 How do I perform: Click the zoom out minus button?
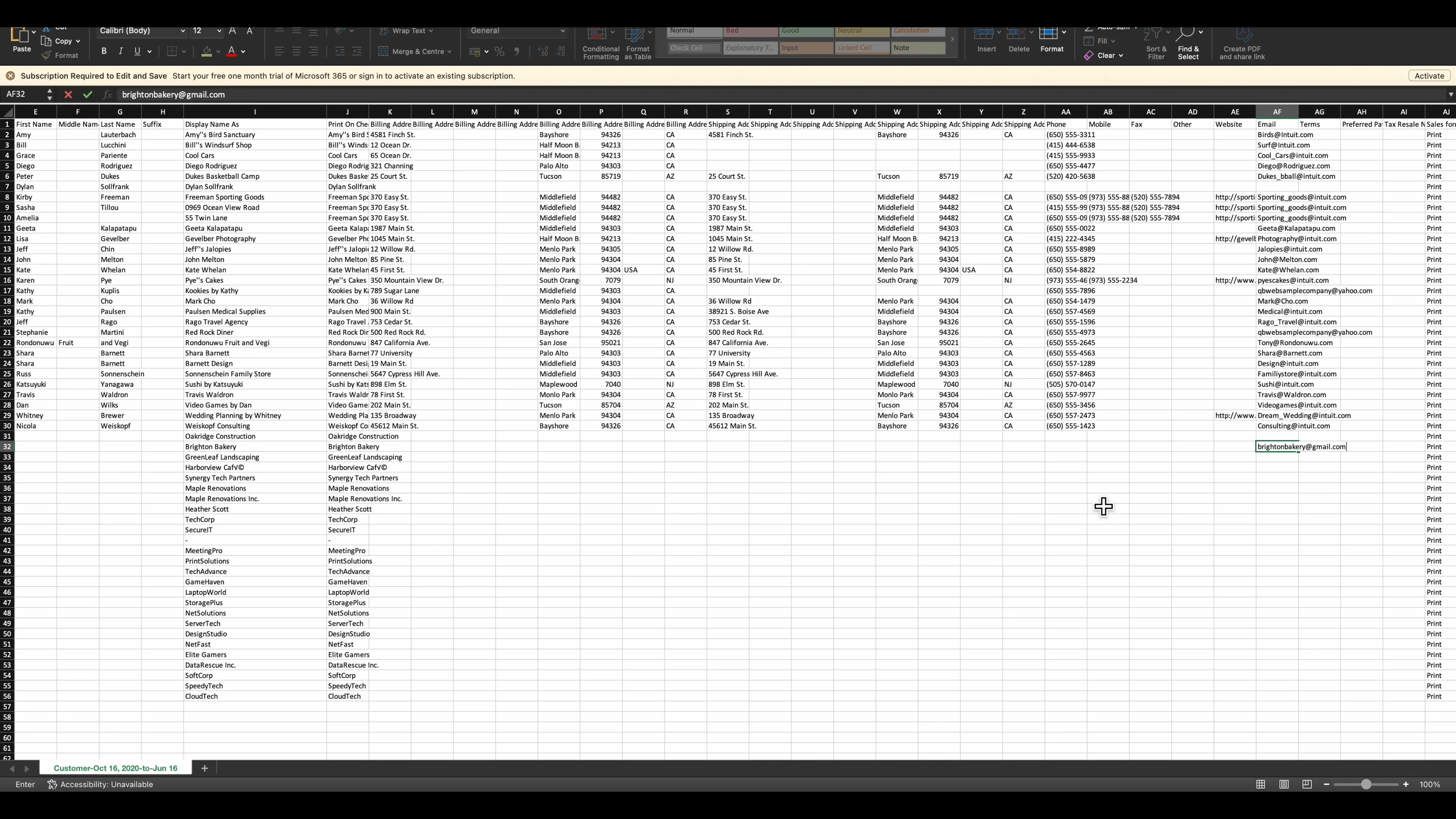click(x=1326, y=785)
